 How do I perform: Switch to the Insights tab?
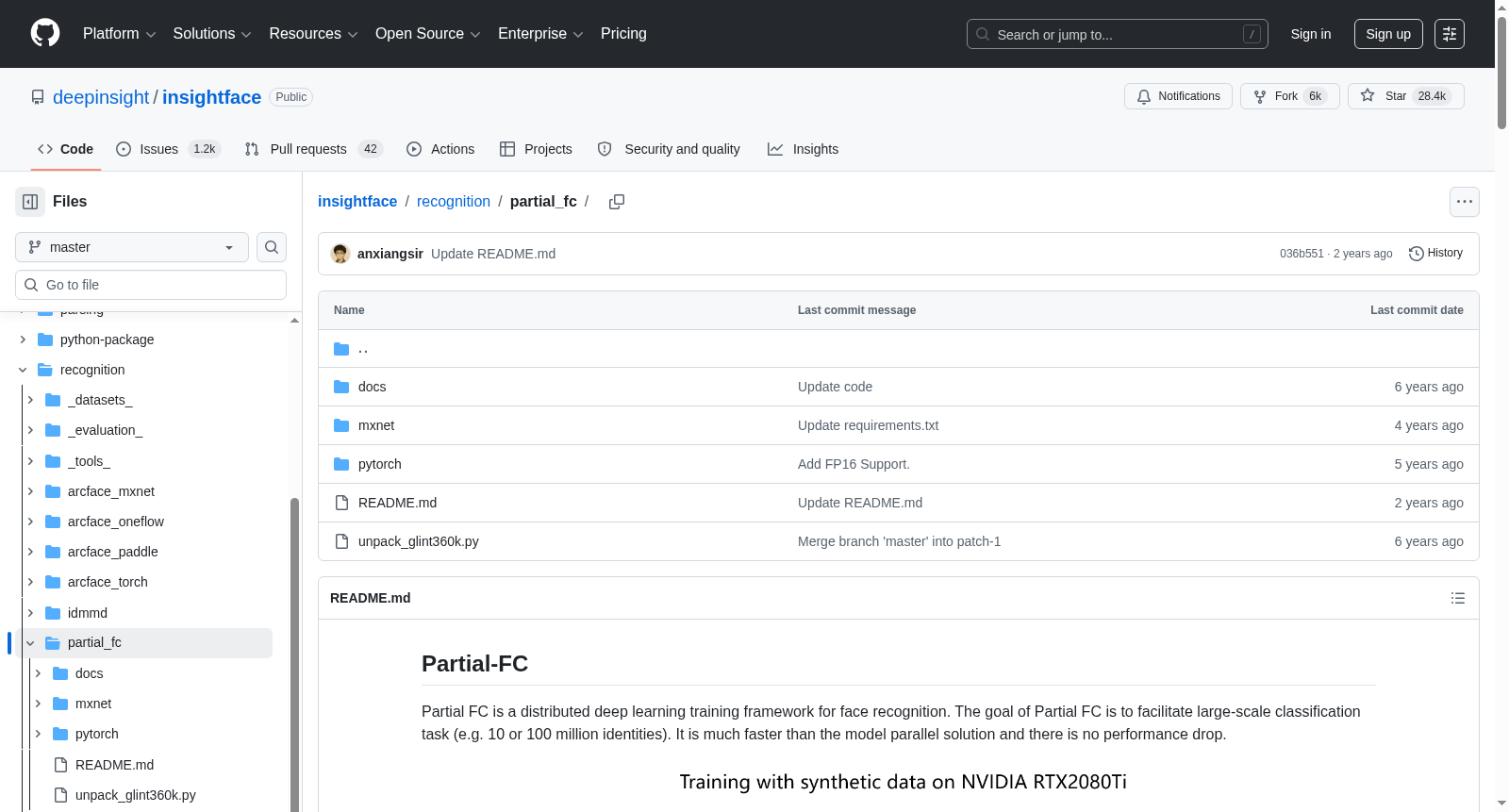point(803,149)
